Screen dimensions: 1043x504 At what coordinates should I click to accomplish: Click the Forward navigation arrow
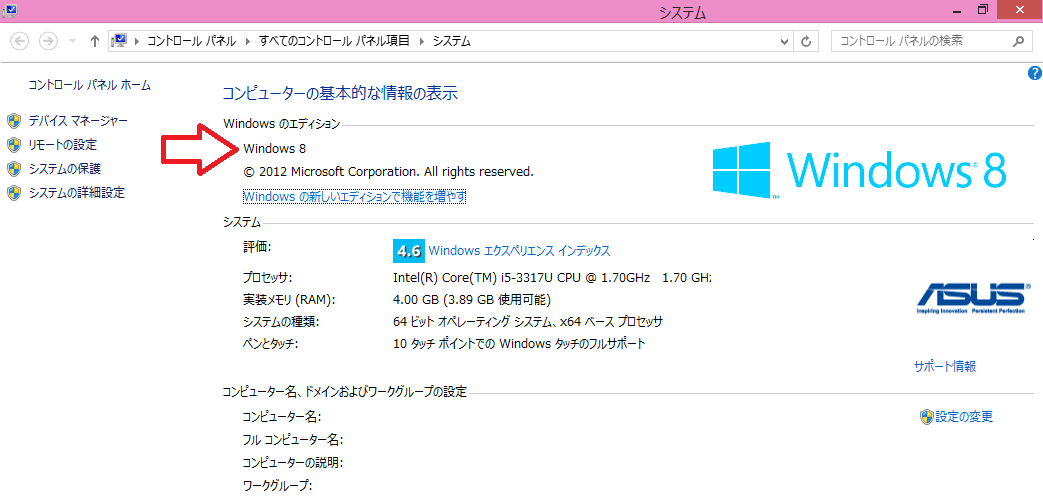tap(48, 41)
